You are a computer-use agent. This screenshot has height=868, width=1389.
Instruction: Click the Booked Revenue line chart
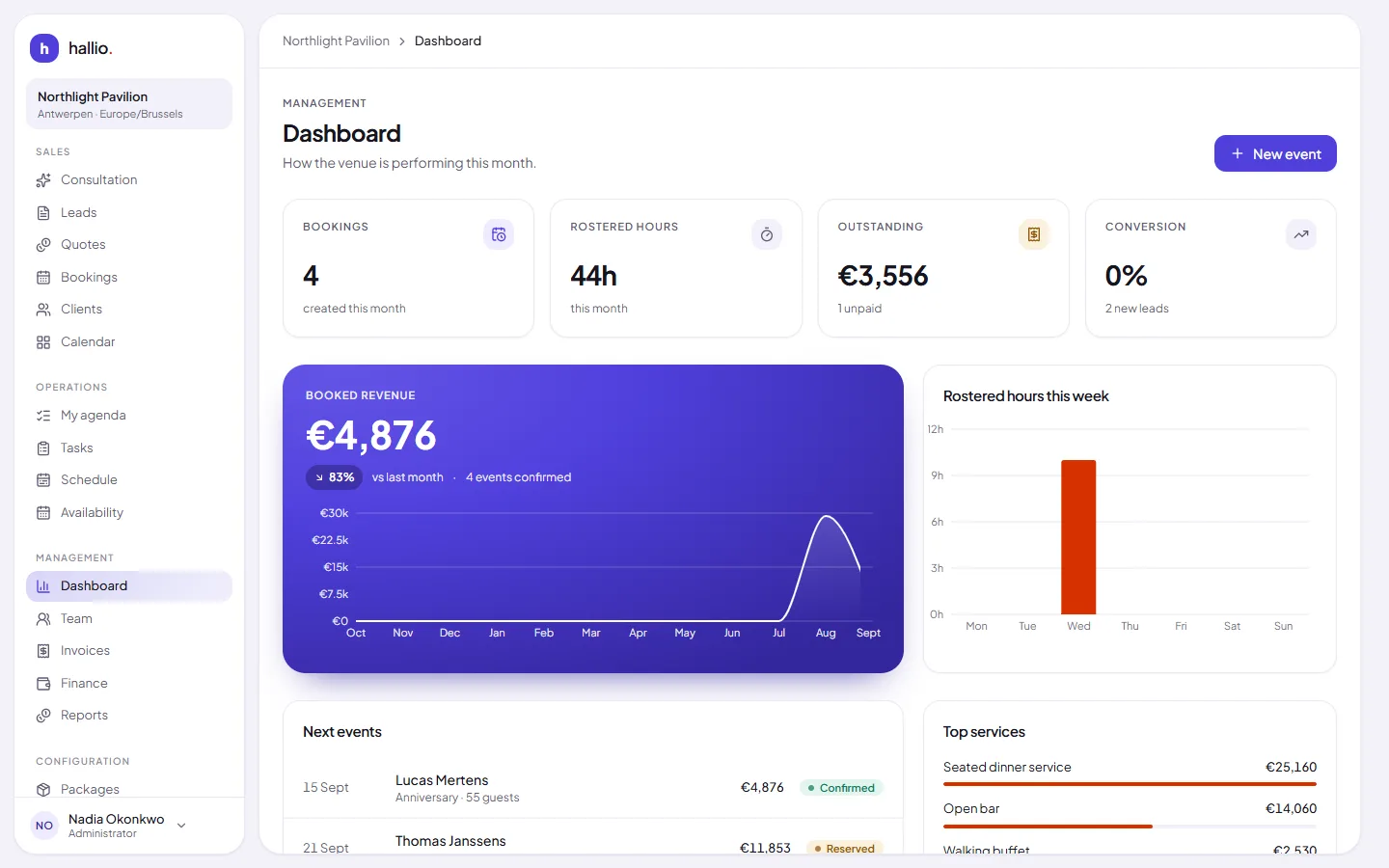(x=613, y=568)
